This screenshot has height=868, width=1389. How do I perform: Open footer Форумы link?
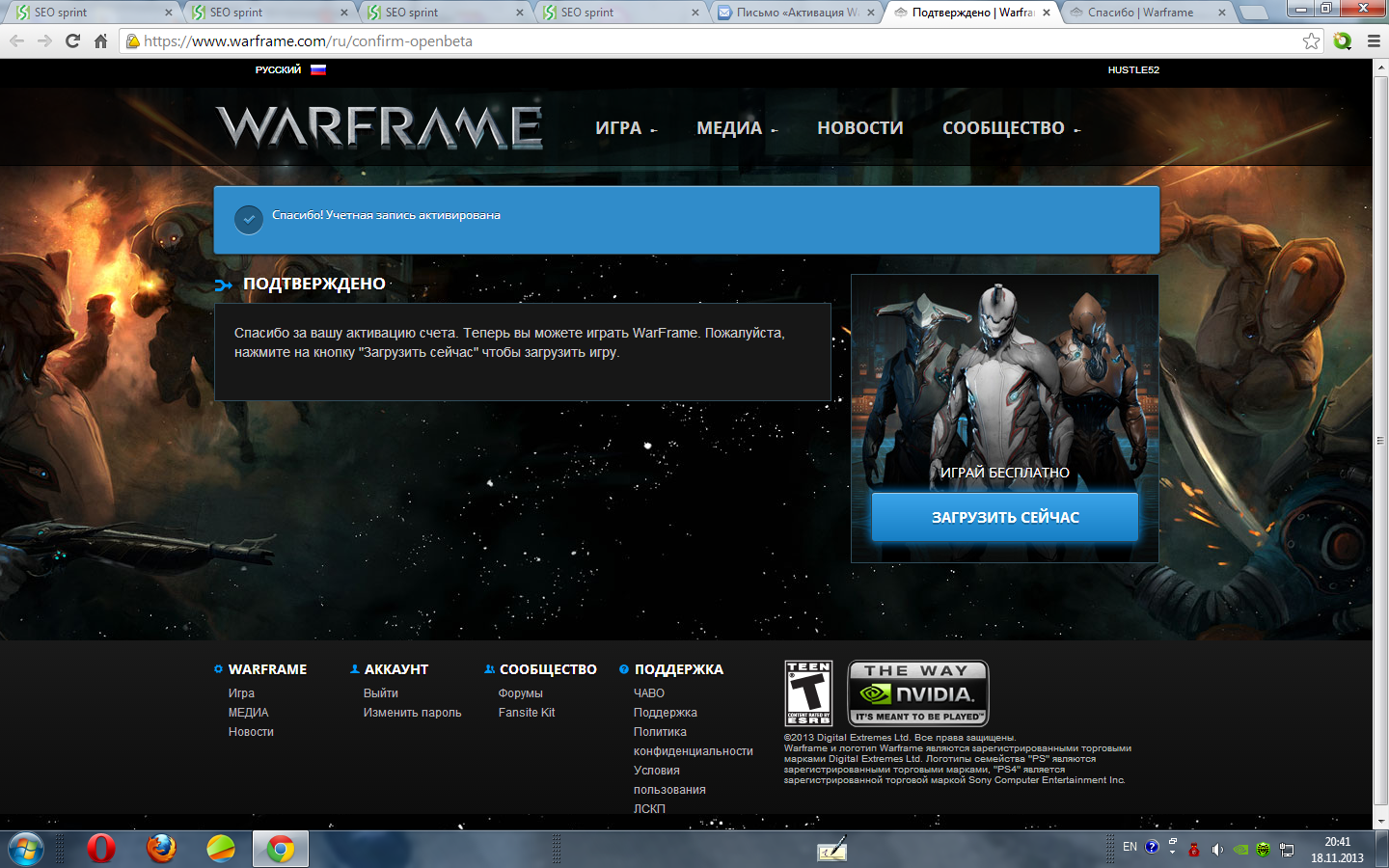pyautogui.click(x=520, y=693)
